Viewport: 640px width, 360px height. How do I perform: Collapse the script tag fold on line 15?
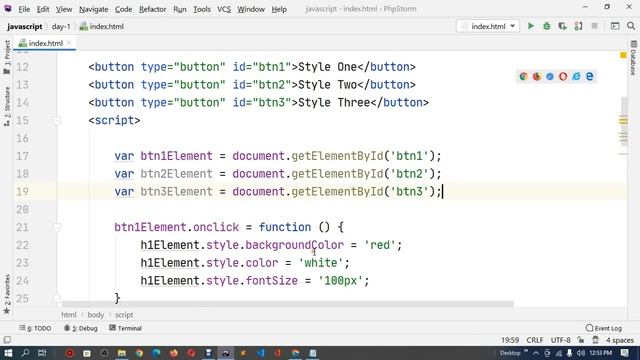(57, 120)
